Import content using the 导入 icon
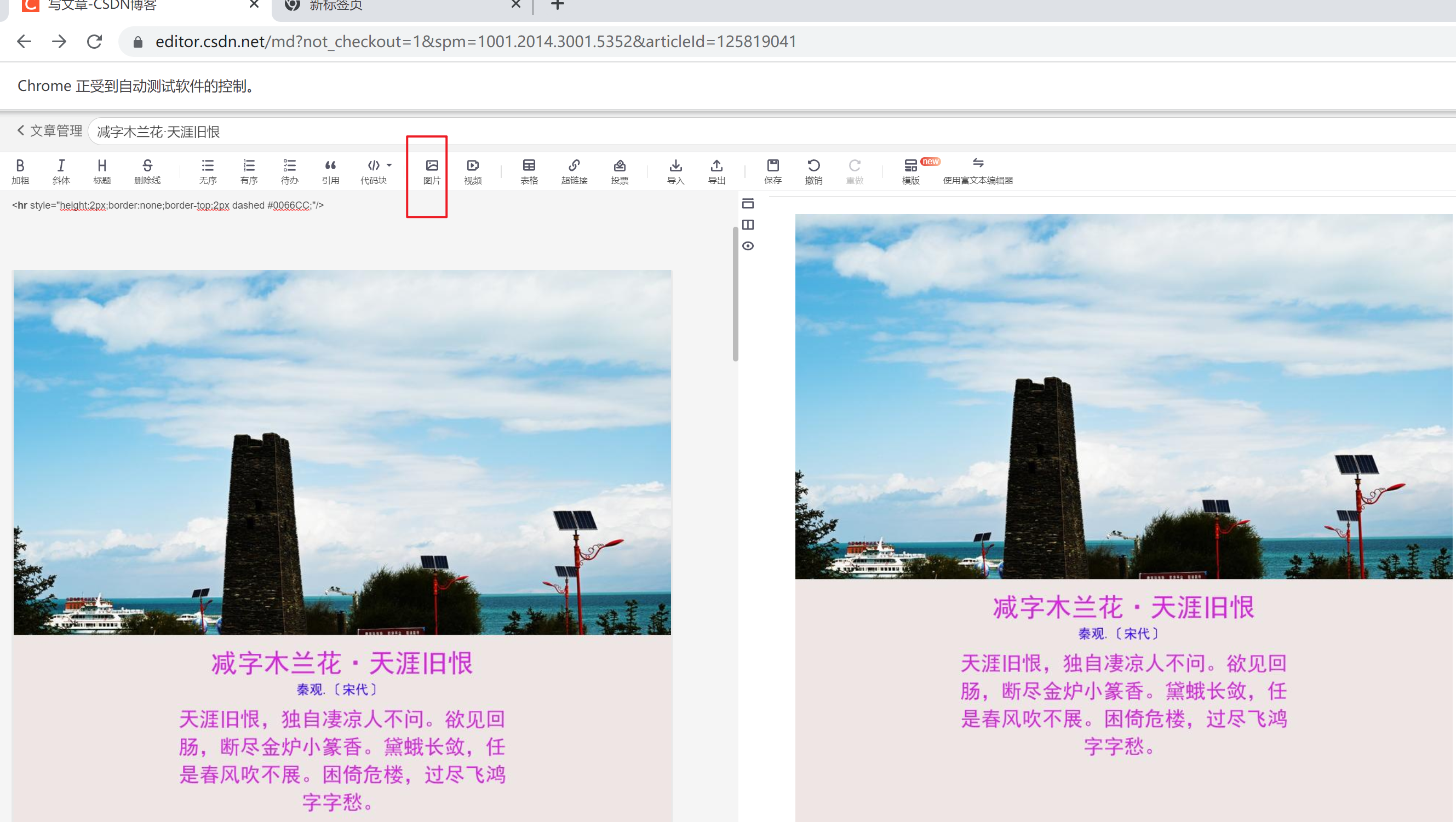This screenshot has height=822, width=1456. (676, 171)
